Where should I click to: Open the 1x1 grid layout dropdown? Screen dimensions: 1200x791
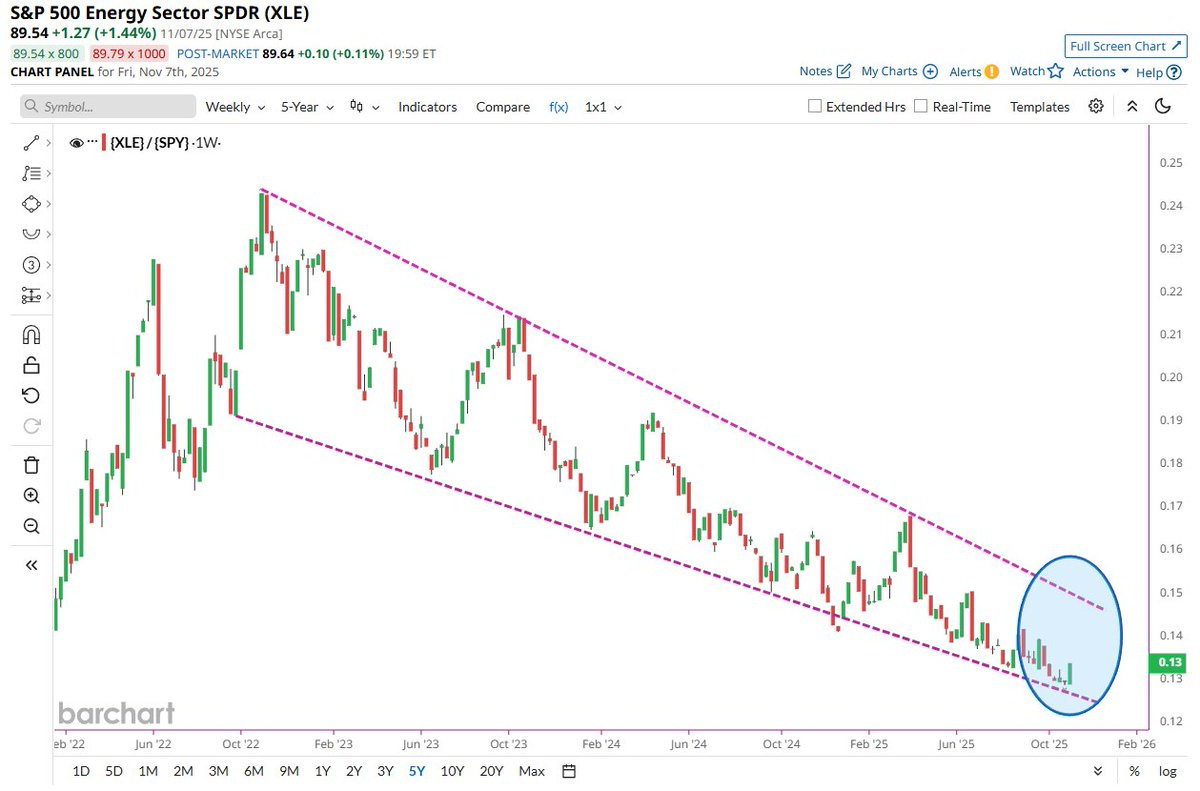pos(603,107)
